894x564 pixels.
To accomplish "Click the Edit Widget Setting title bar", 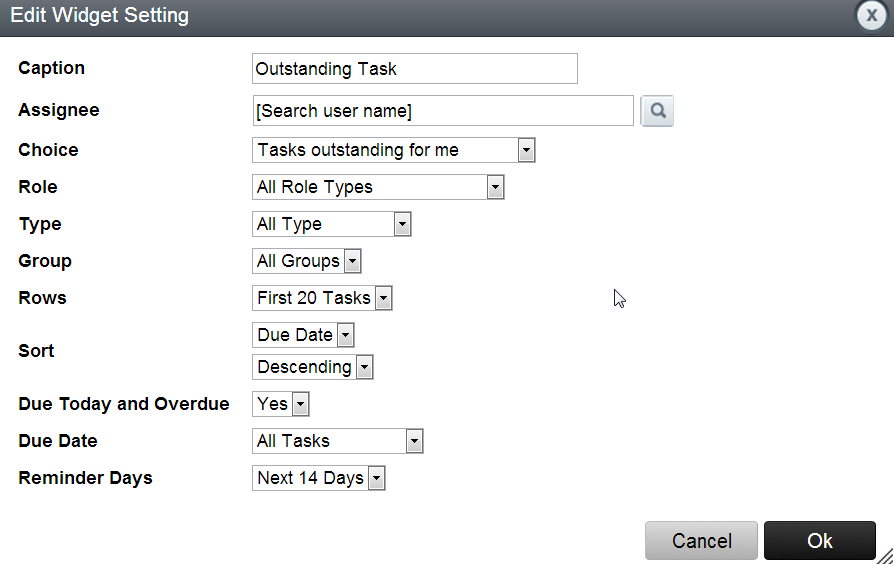I will point(400,16).
